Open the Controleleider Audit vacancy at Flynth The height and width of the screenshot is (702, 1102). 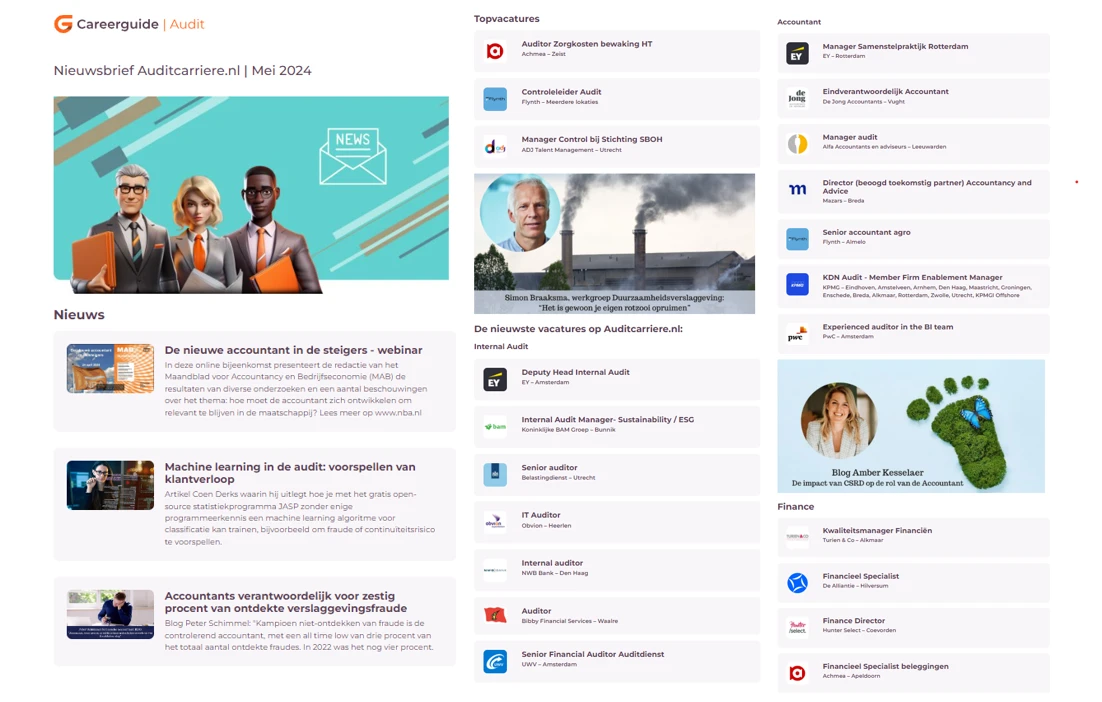point(561,92)
